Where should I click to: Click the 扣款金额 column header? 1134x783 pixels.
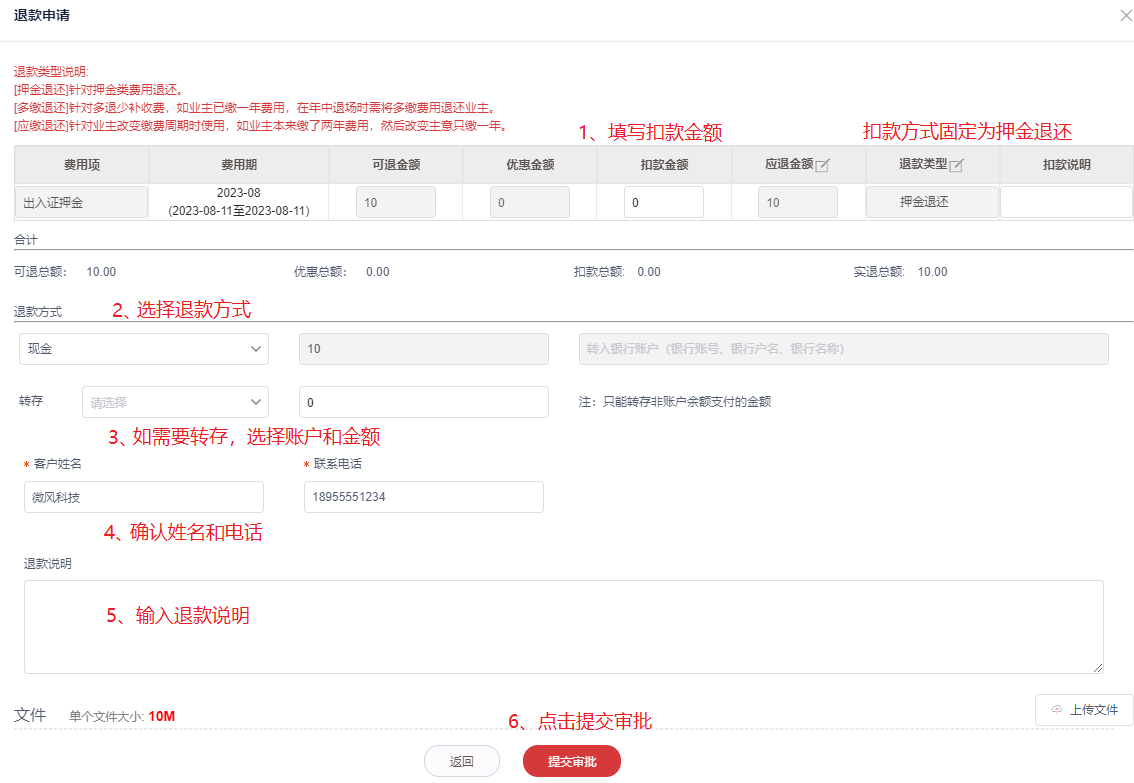point(664,165)
